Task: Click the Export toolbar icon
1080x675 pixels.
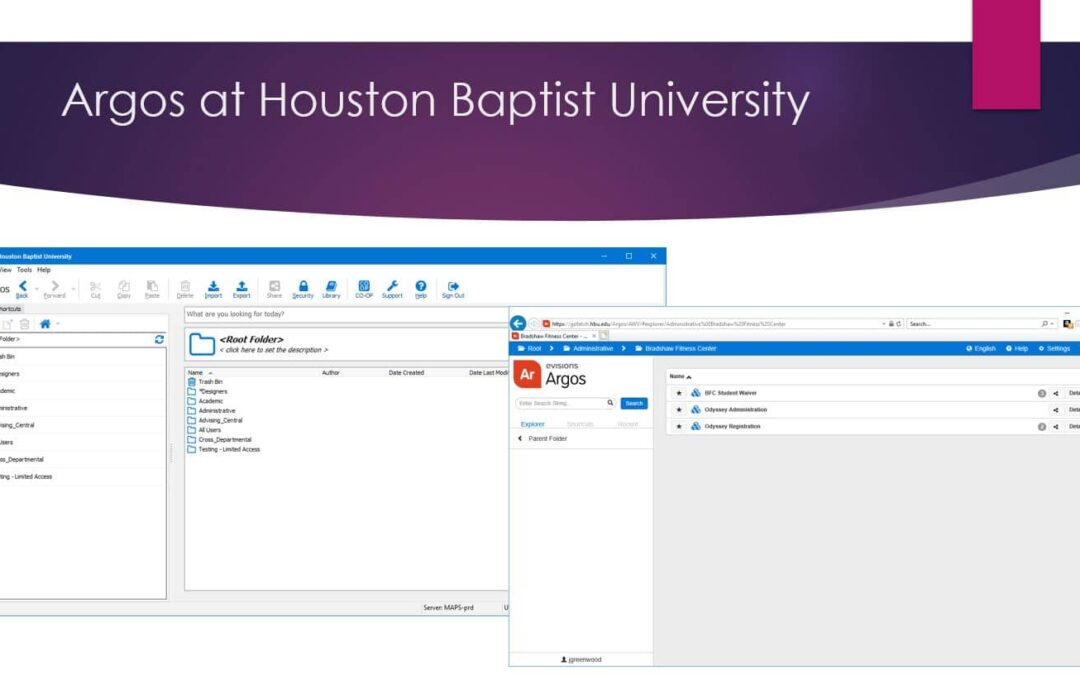Action: tap(242, 289)
